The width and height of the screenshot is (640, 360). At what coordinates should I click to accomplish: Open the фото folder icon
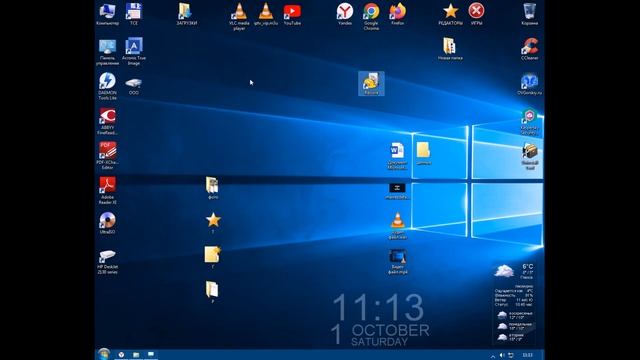(x=212, y=188)
